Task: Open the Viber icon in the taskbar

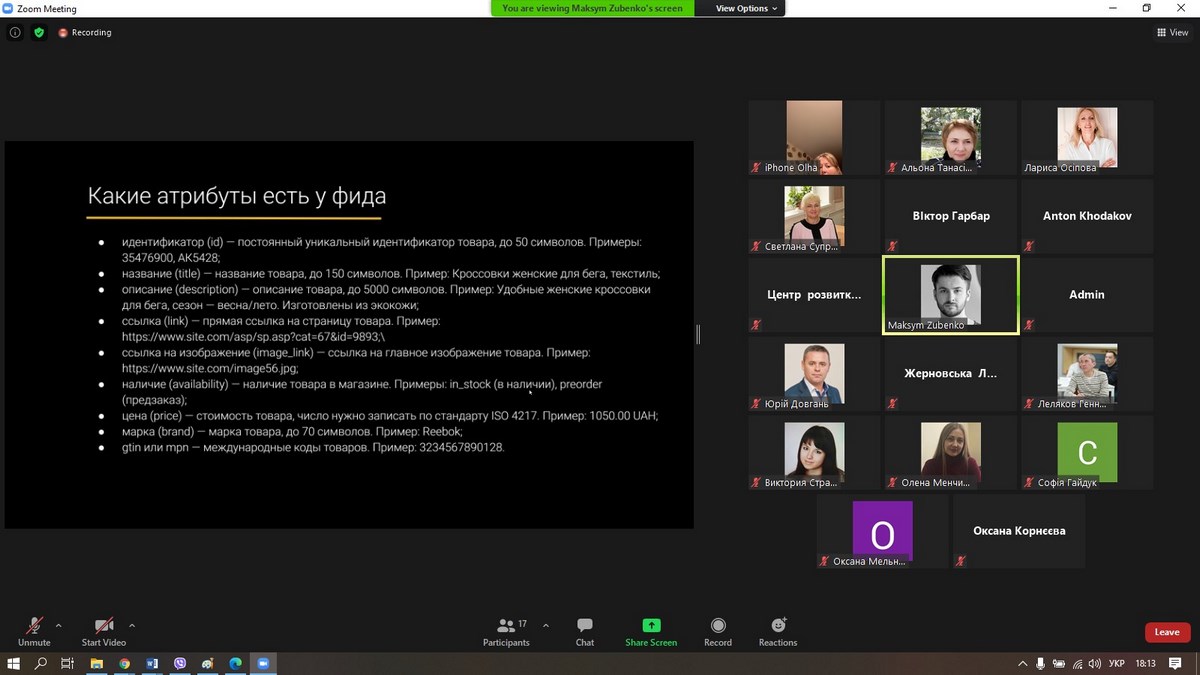Action: [x=180, y=663]
